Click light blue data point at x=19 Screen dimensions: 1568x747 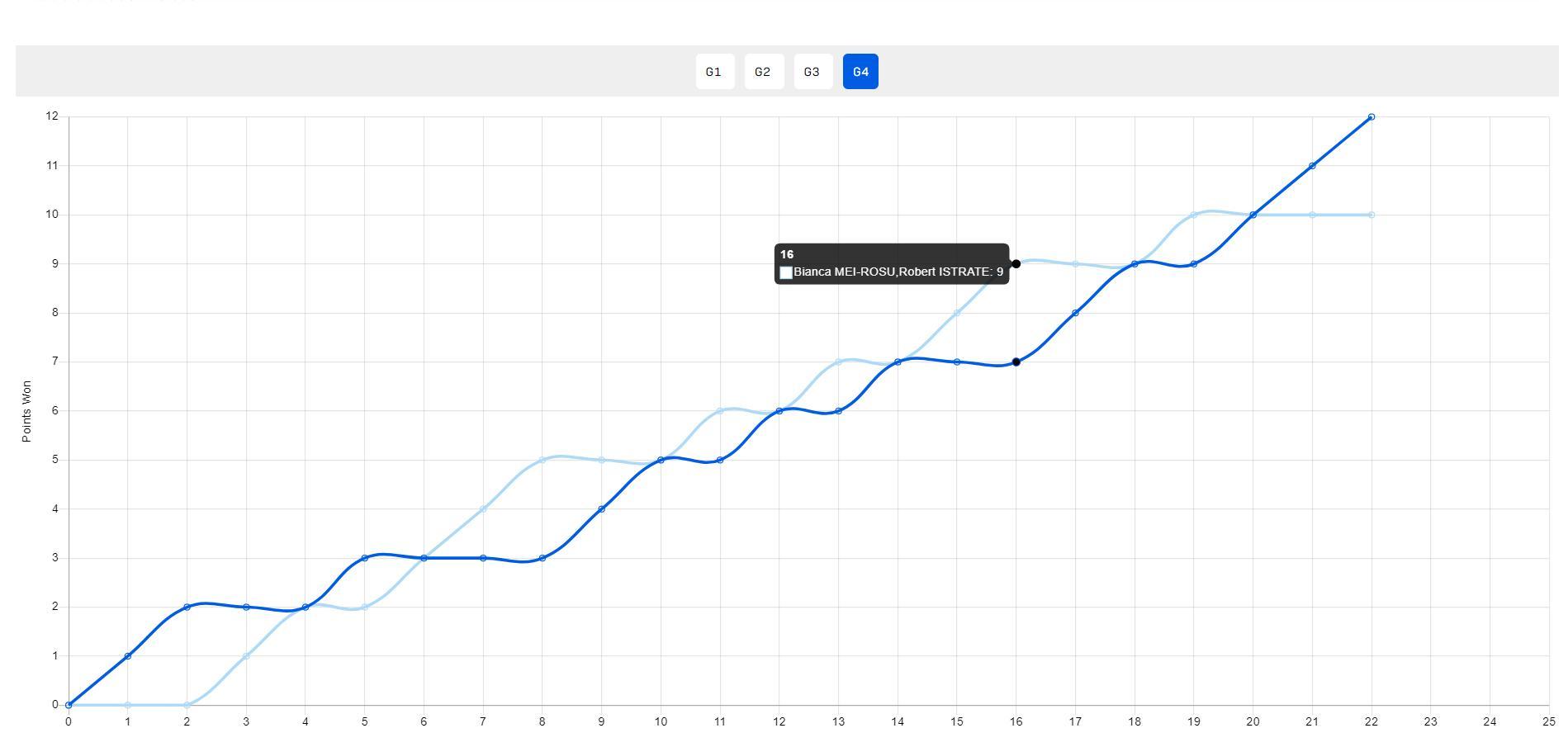1194,215
